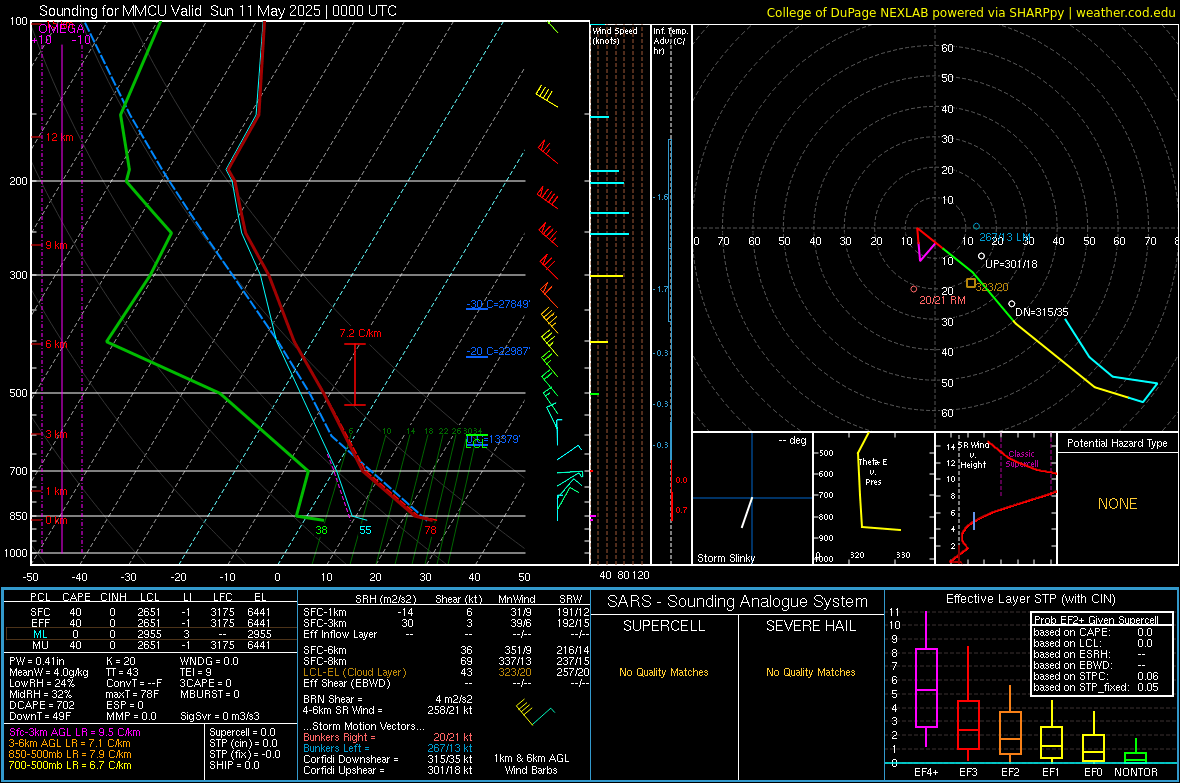1180x783 pixels.
Task: Click the based on STPC: 0.06 line
Action: tap(1096, 676)
